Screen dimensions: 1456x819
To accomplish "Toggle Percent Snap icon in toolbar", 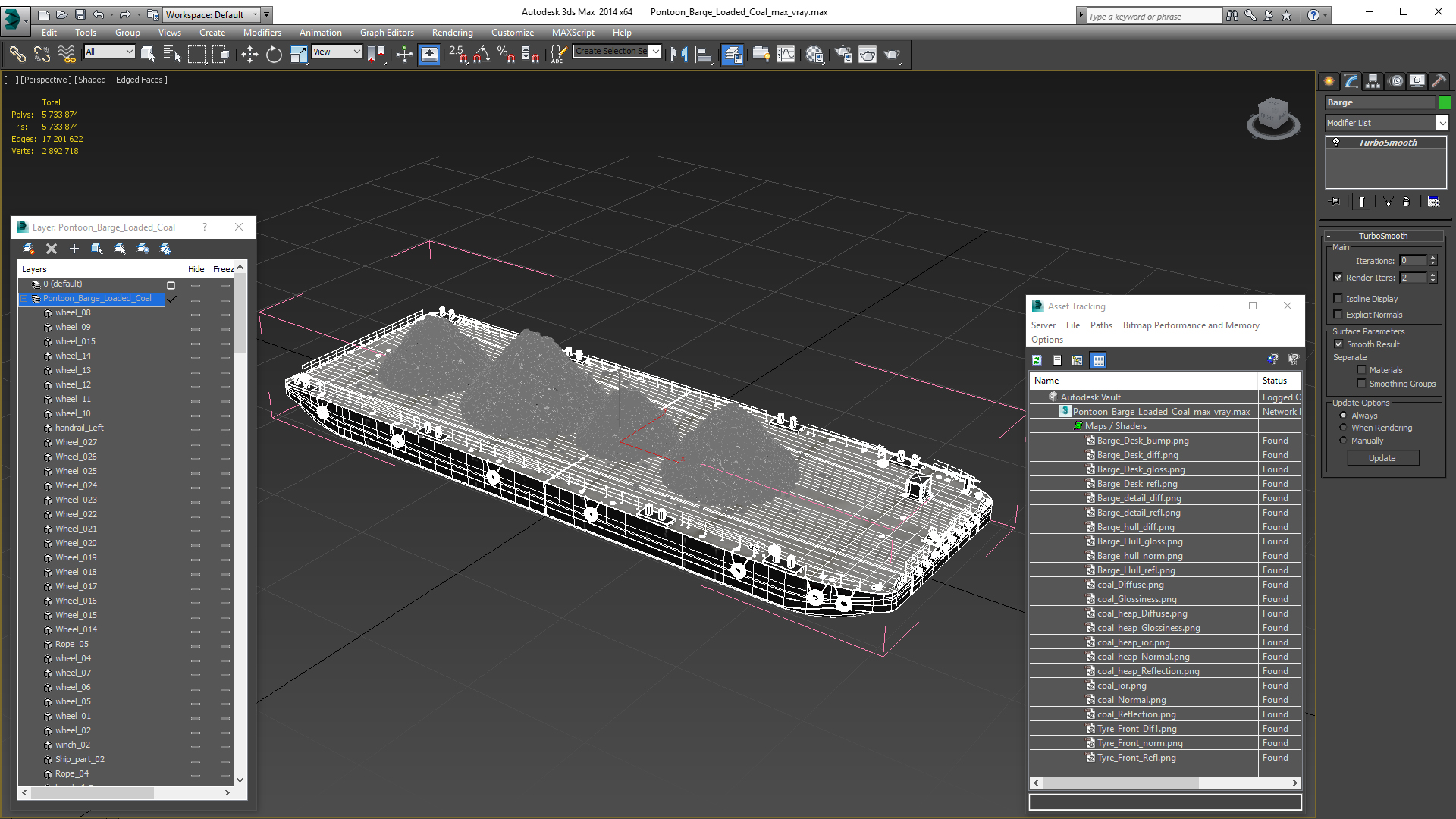I will tap(506, 54).
